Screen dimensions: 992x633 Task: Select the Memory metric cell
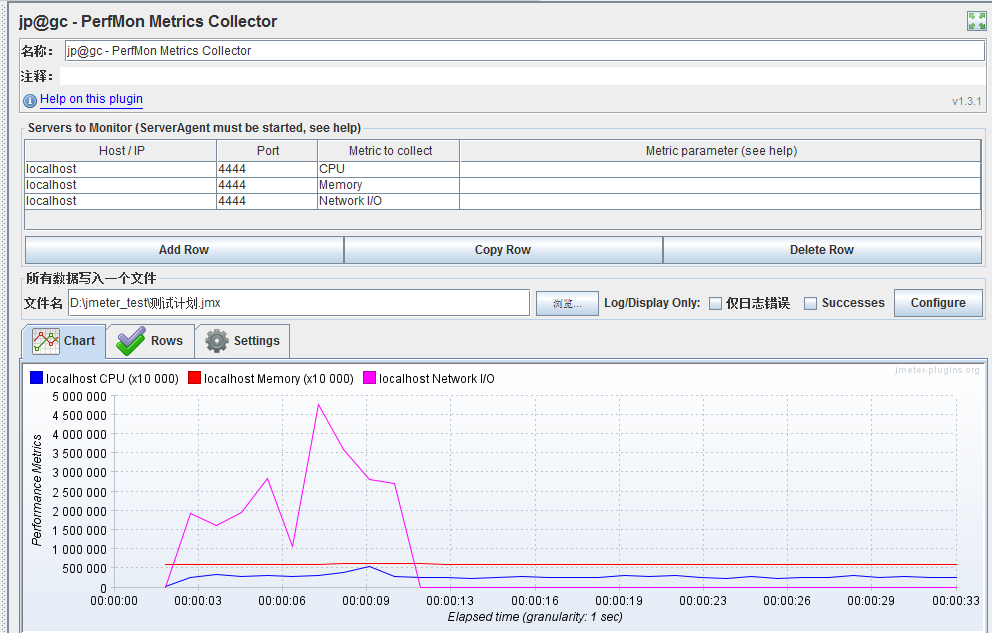(388, 185)
